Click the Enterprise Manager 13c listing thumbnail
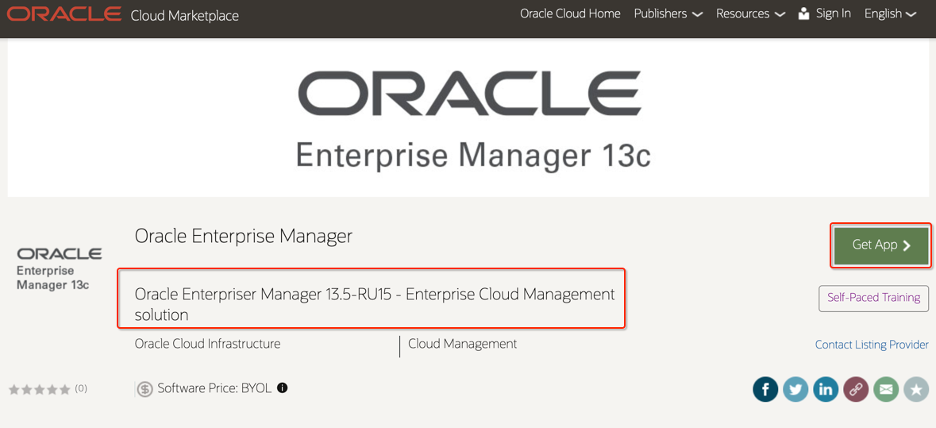The width and height of the screenshot is (936, 428). coord(59,269)
